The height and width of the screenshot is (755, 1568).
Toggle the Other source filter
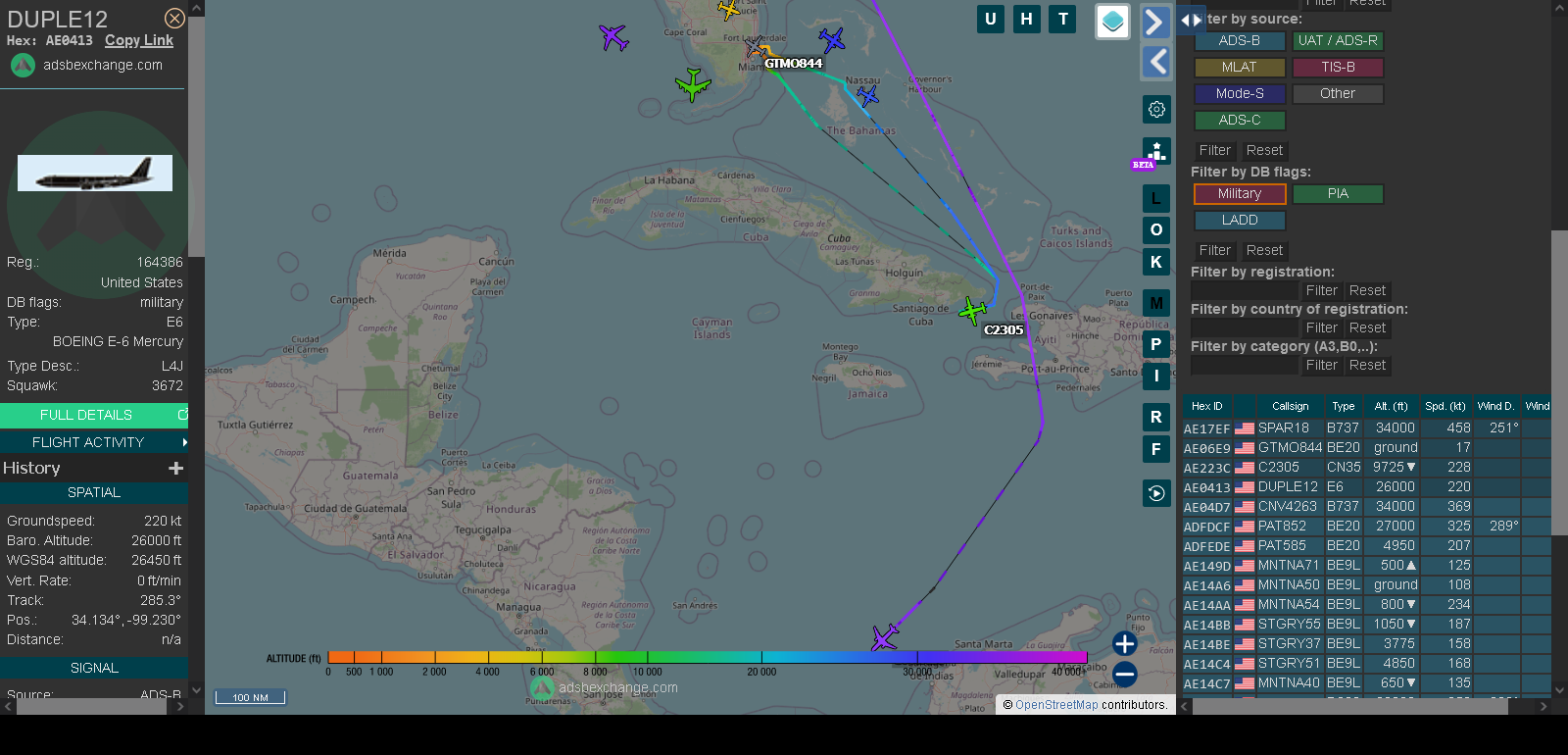(1338, 94)
